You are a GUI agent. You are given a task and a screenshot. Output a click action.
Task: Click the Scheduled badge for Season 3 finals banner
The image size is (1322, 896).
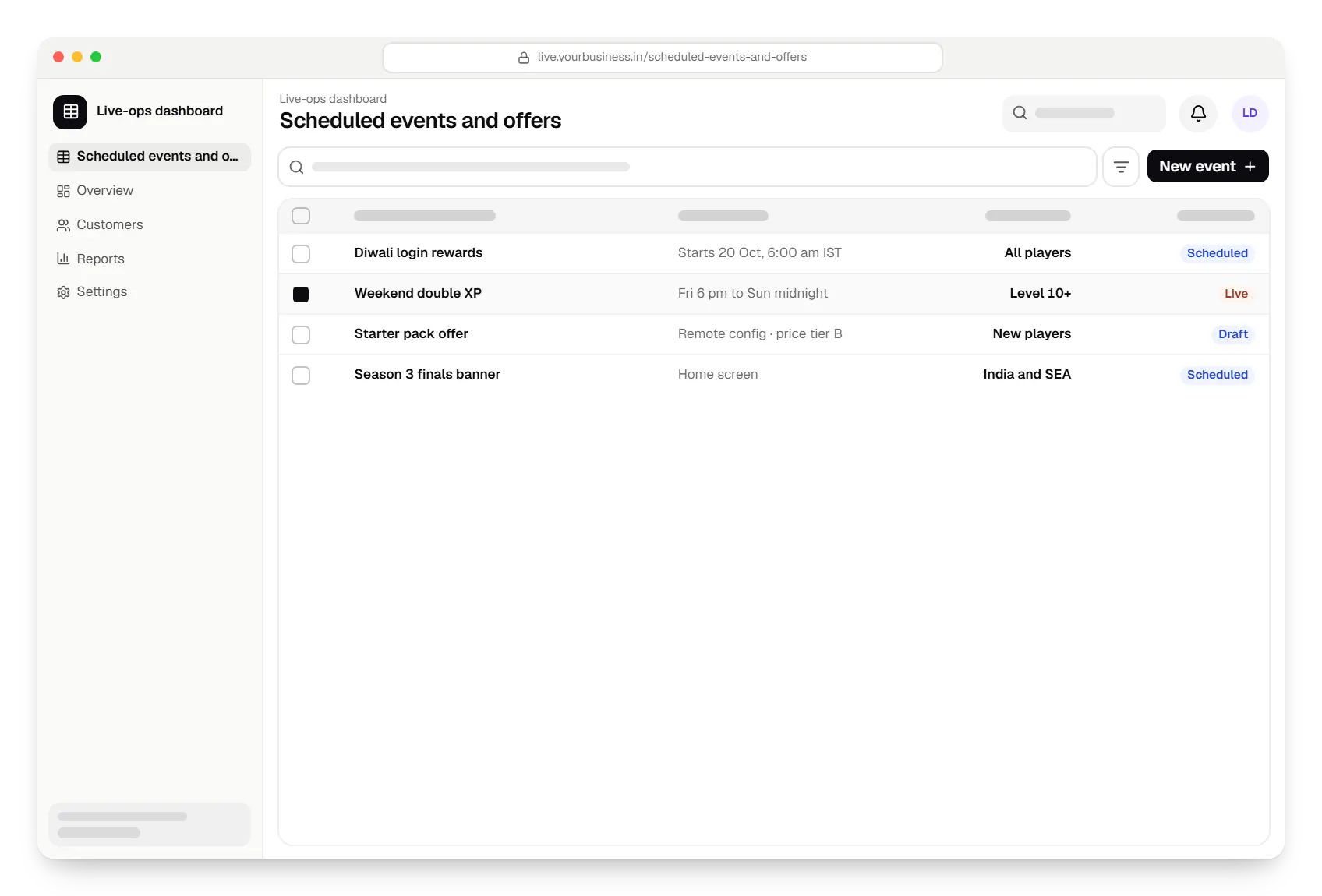[x=1217, y=375]
